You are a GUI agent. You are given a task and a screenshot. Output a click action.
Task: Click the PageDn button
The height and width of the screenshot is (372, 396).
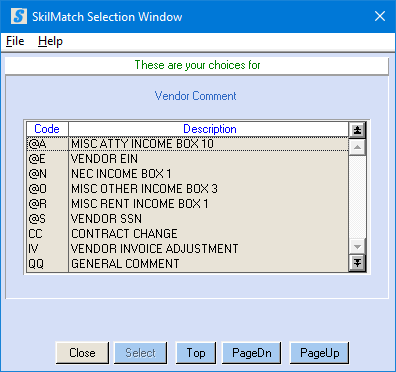pyautogui.click(x=252, y=353)
